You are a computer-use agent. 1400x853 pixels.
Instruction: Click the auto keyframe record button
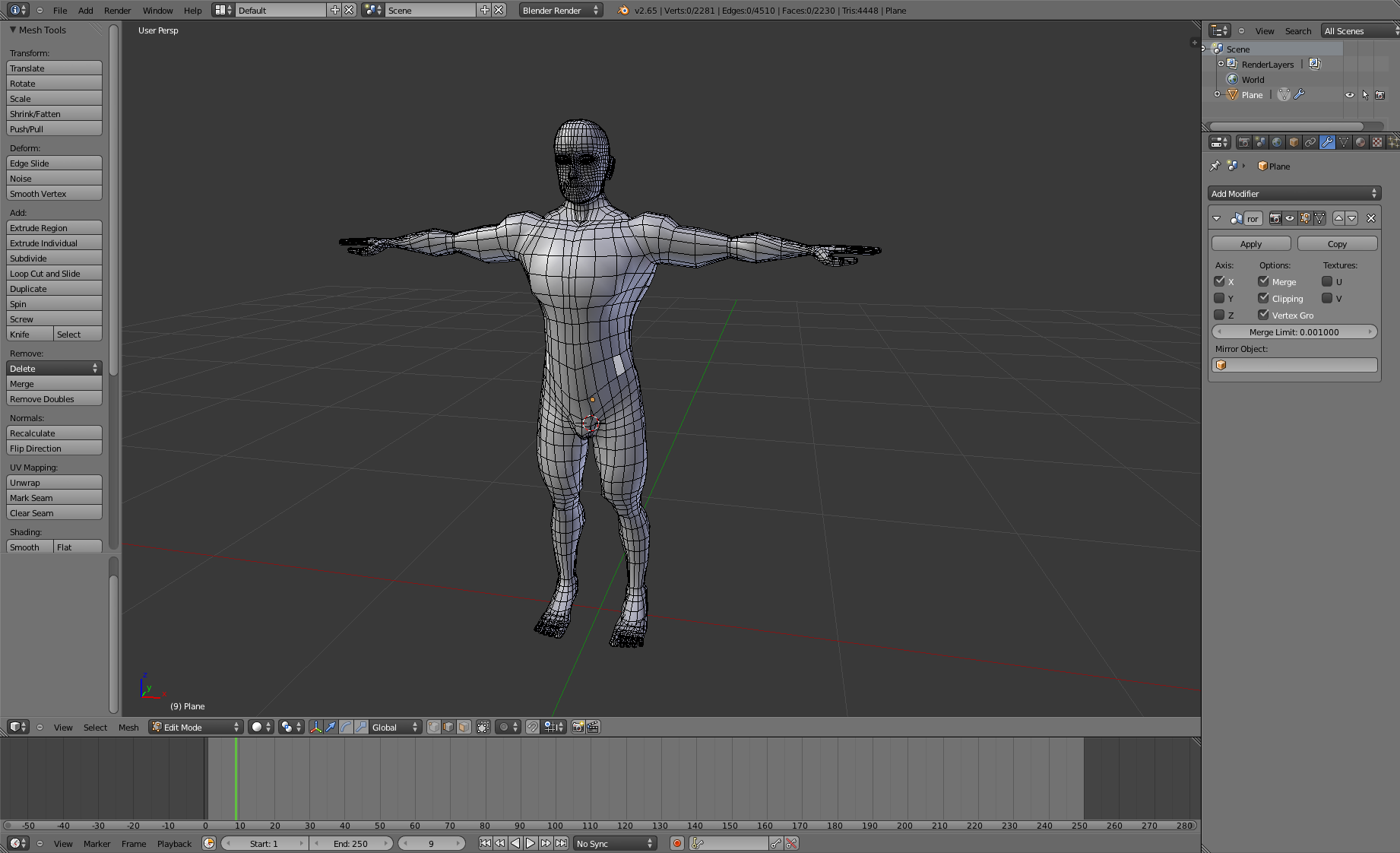[x=676, y=843]
